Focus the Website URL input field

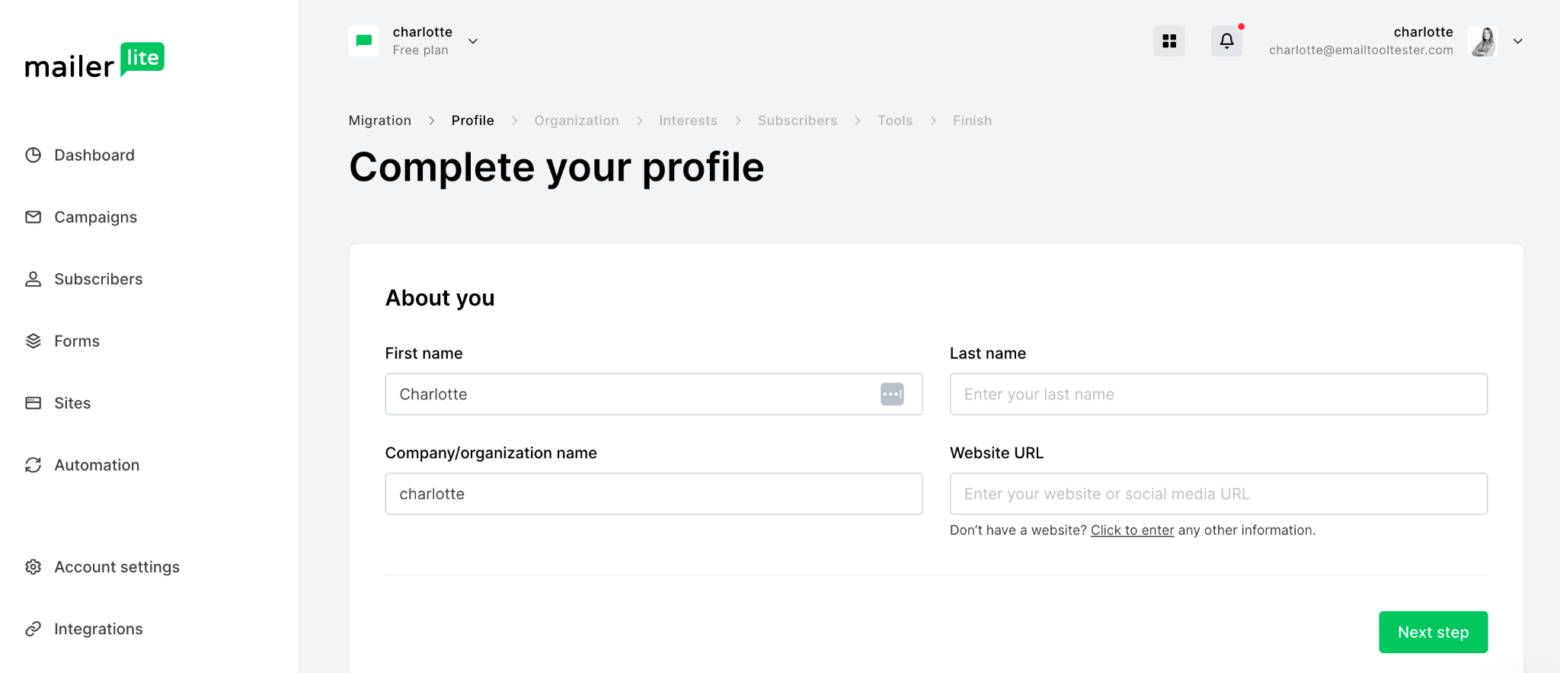tap(1218, 493)
